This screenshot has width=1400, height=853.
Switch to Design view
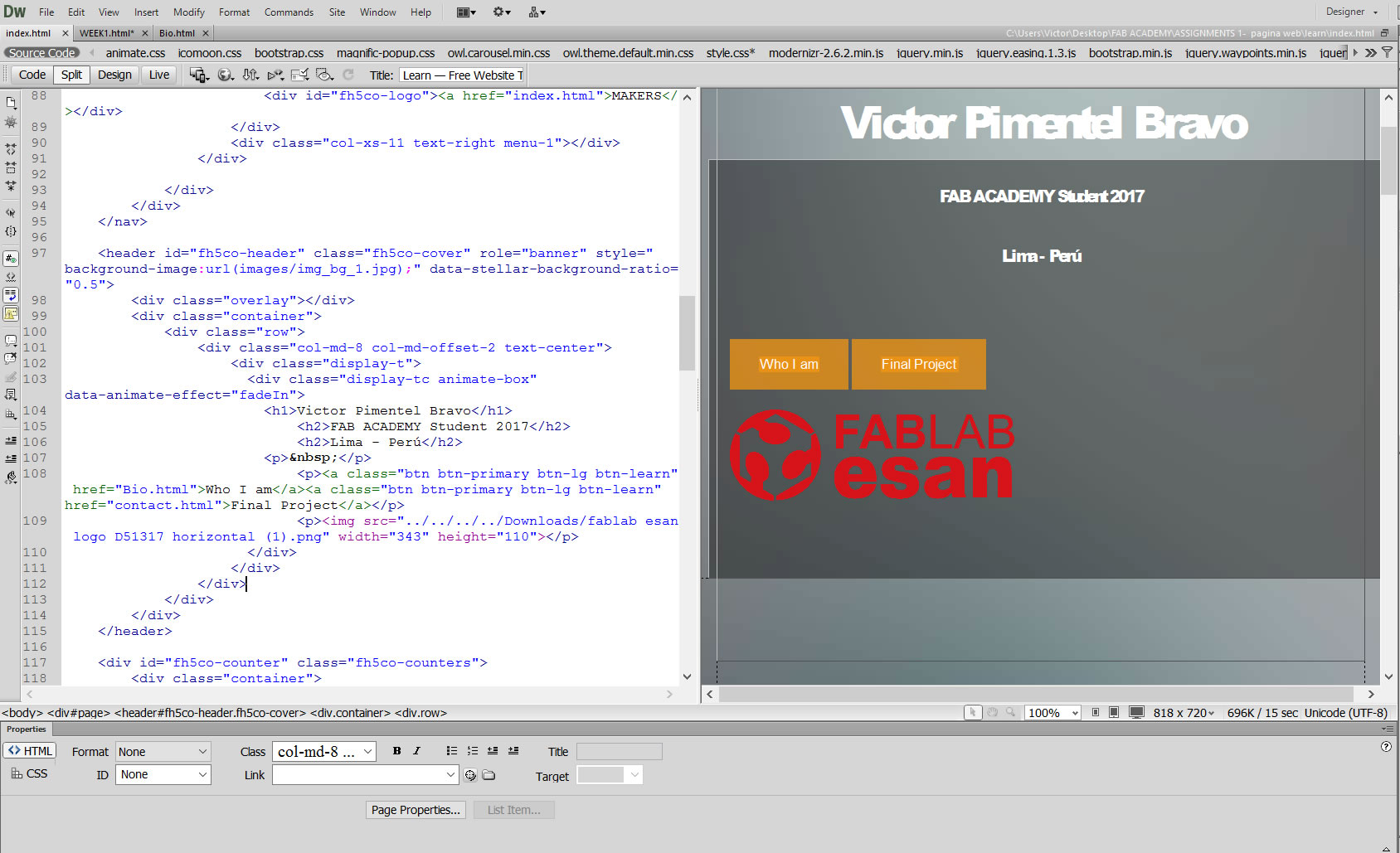tap(114, 75)
